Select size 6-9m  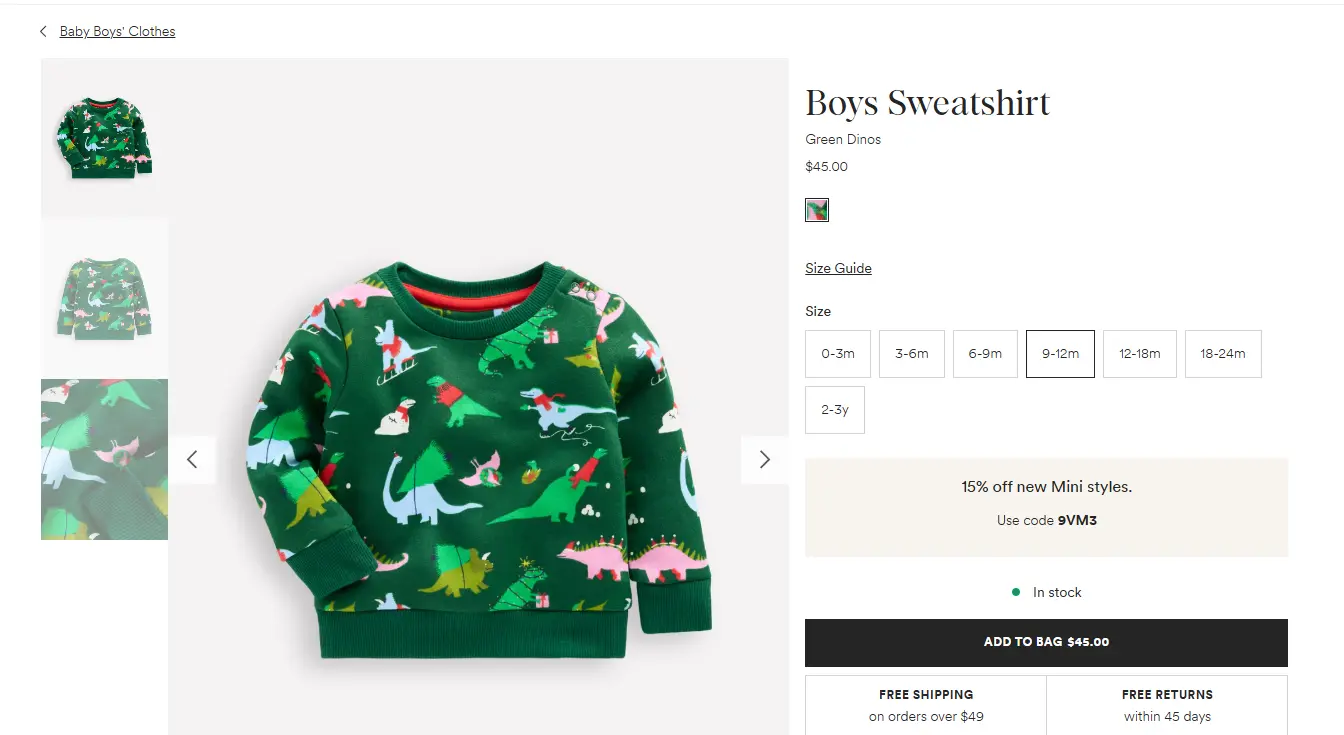click(x=985, y=353)
